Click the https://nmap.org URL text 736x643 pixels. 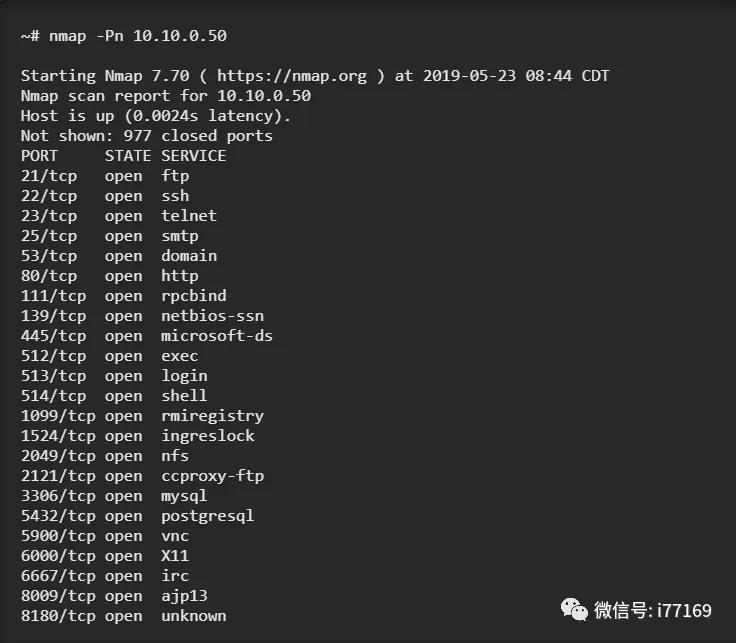click(x=292, y=76)
